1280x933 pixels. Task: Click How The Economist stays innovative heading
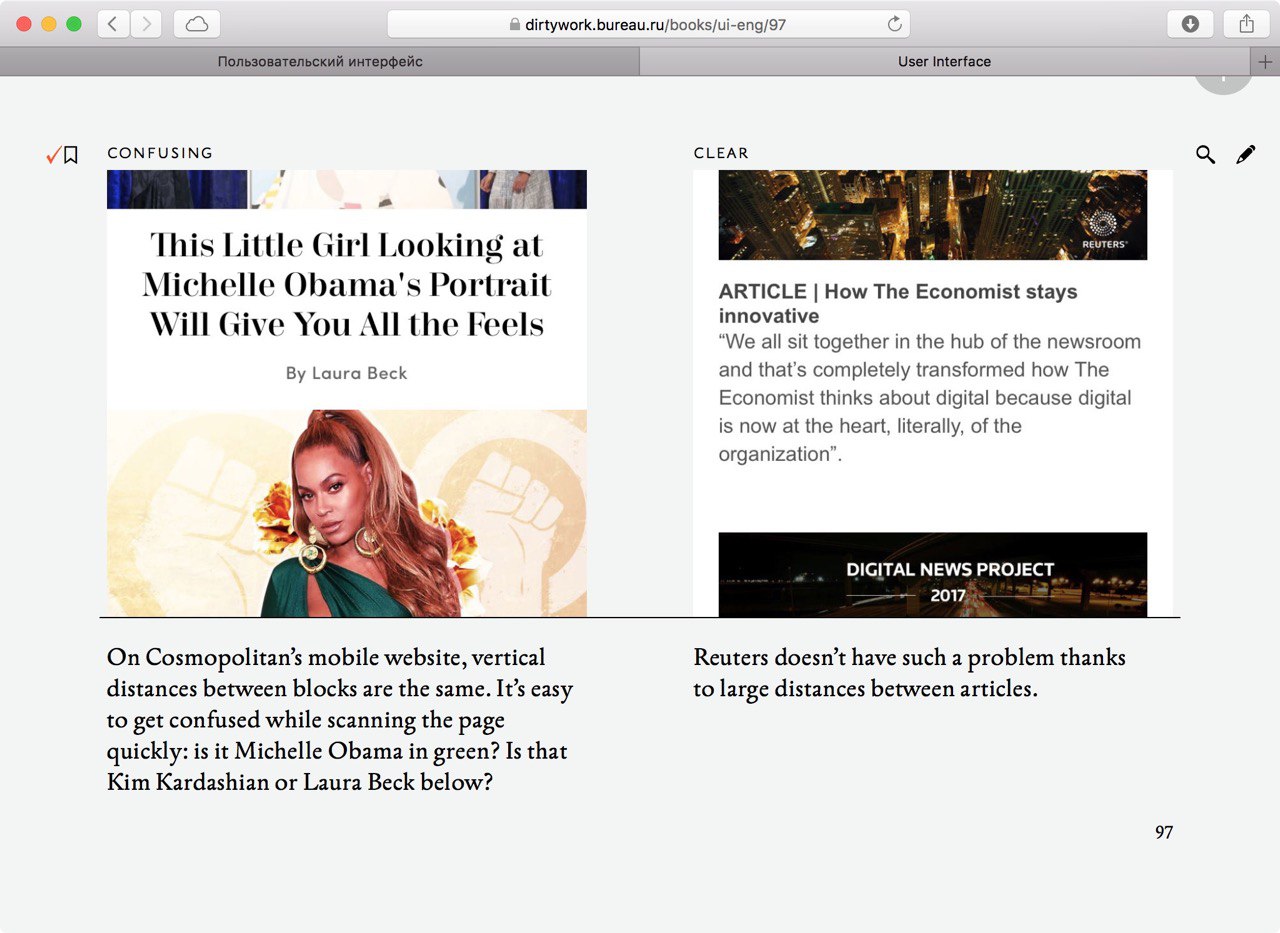(898, 304)
